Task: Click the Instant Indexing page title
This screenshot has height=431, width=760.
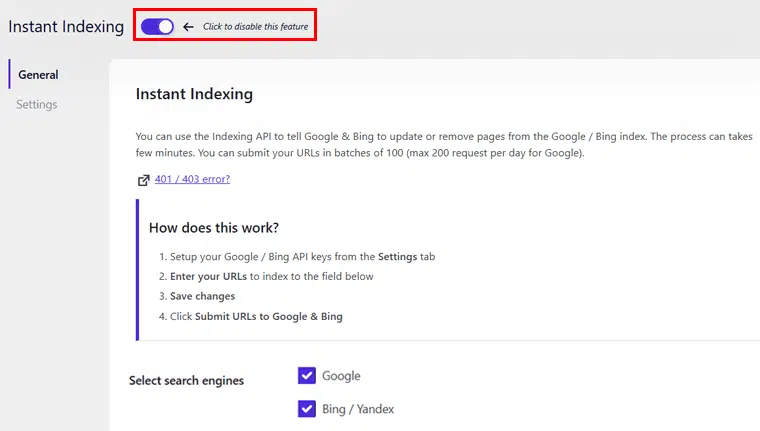Action: click(x=66, y=27)
